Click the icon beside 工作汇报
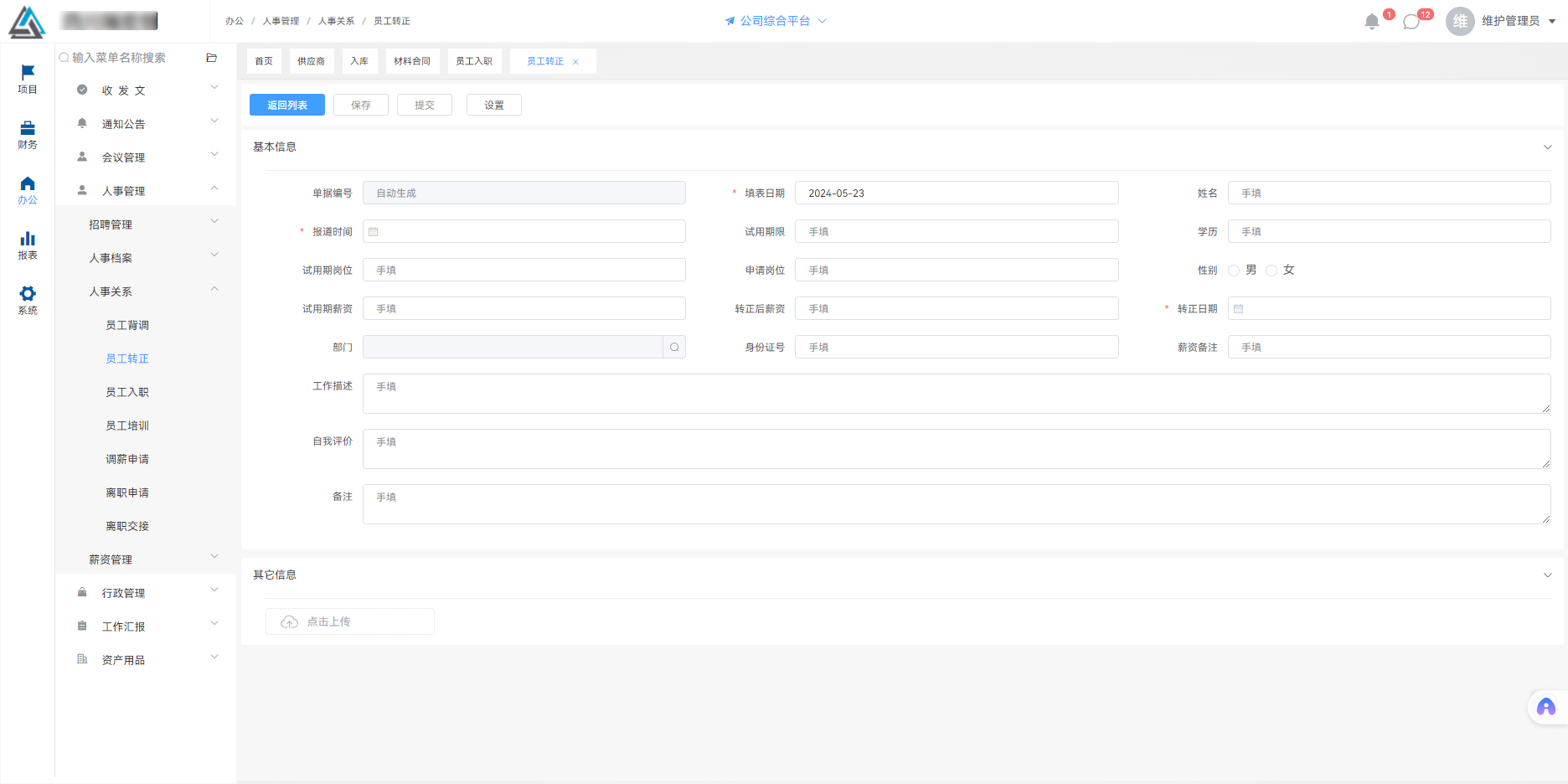 [82, 626]
